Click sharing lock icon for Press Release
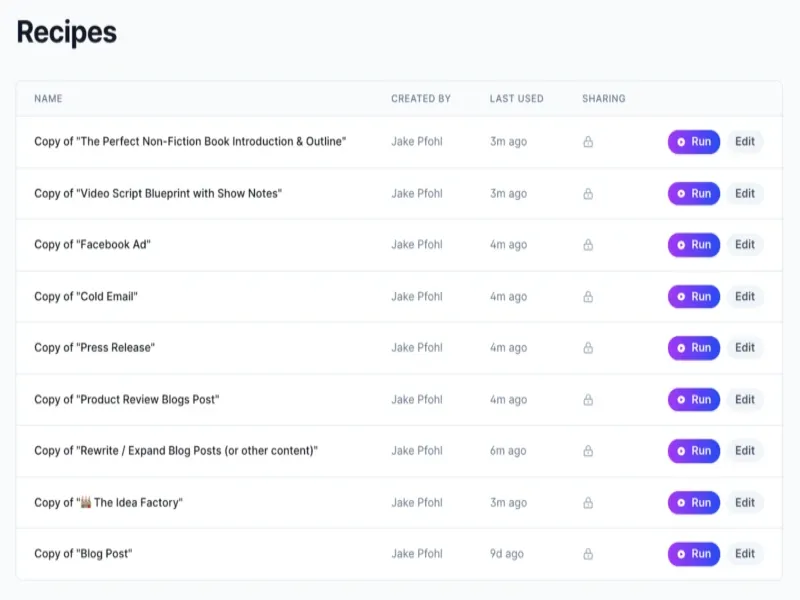Viewport: 800px width, 600px height. (x=588, y=348)
